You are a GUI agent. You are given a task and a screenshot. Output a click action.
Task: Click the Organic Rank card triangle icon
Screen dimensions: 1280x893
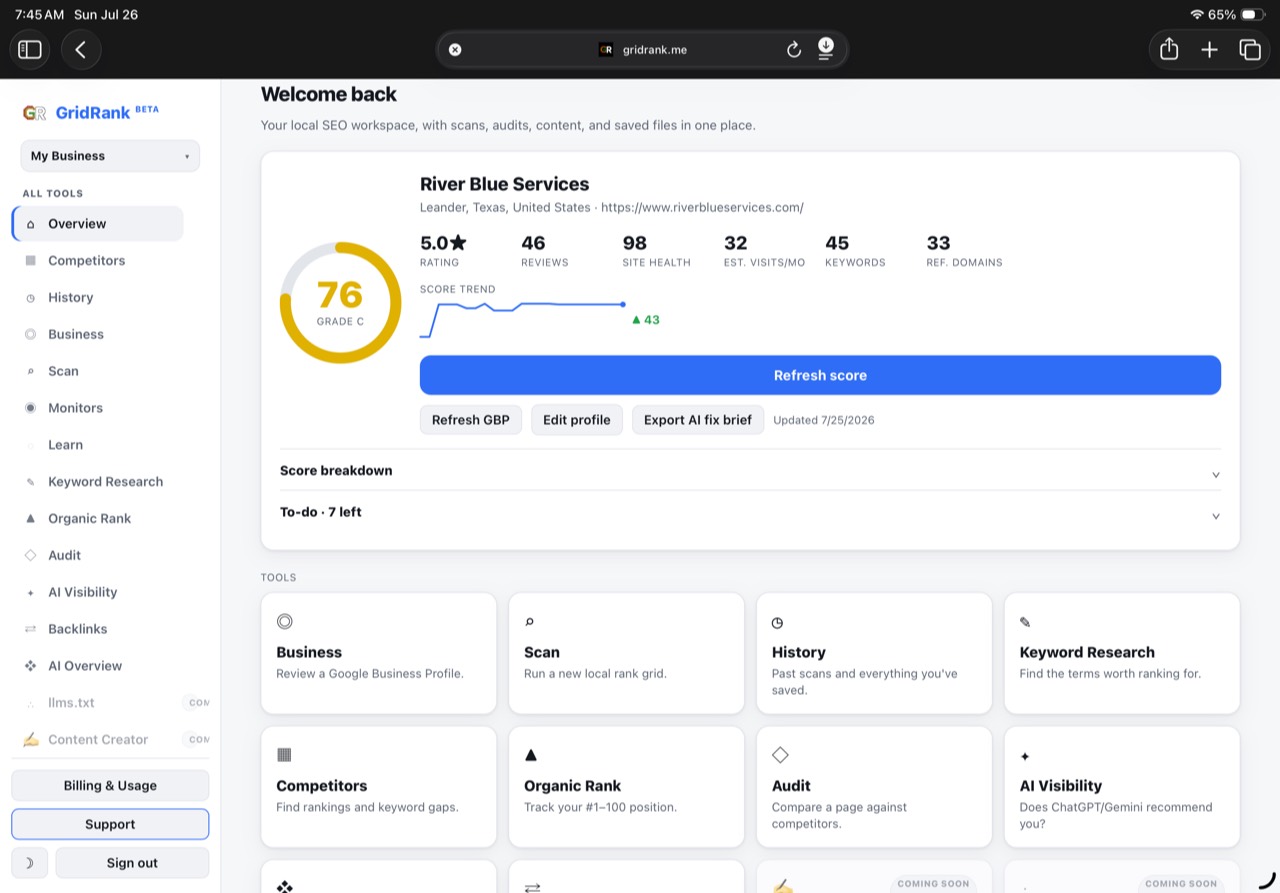tap(531, 755)
